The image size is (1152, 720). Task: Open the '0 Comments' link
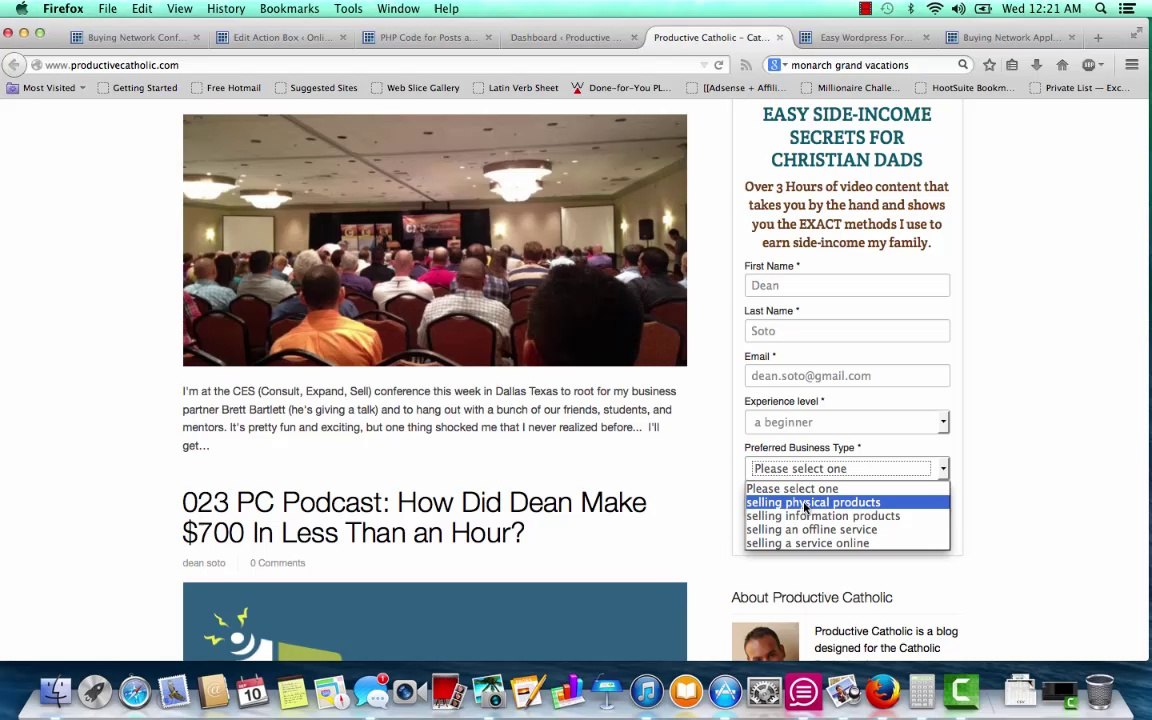point(277,563)
